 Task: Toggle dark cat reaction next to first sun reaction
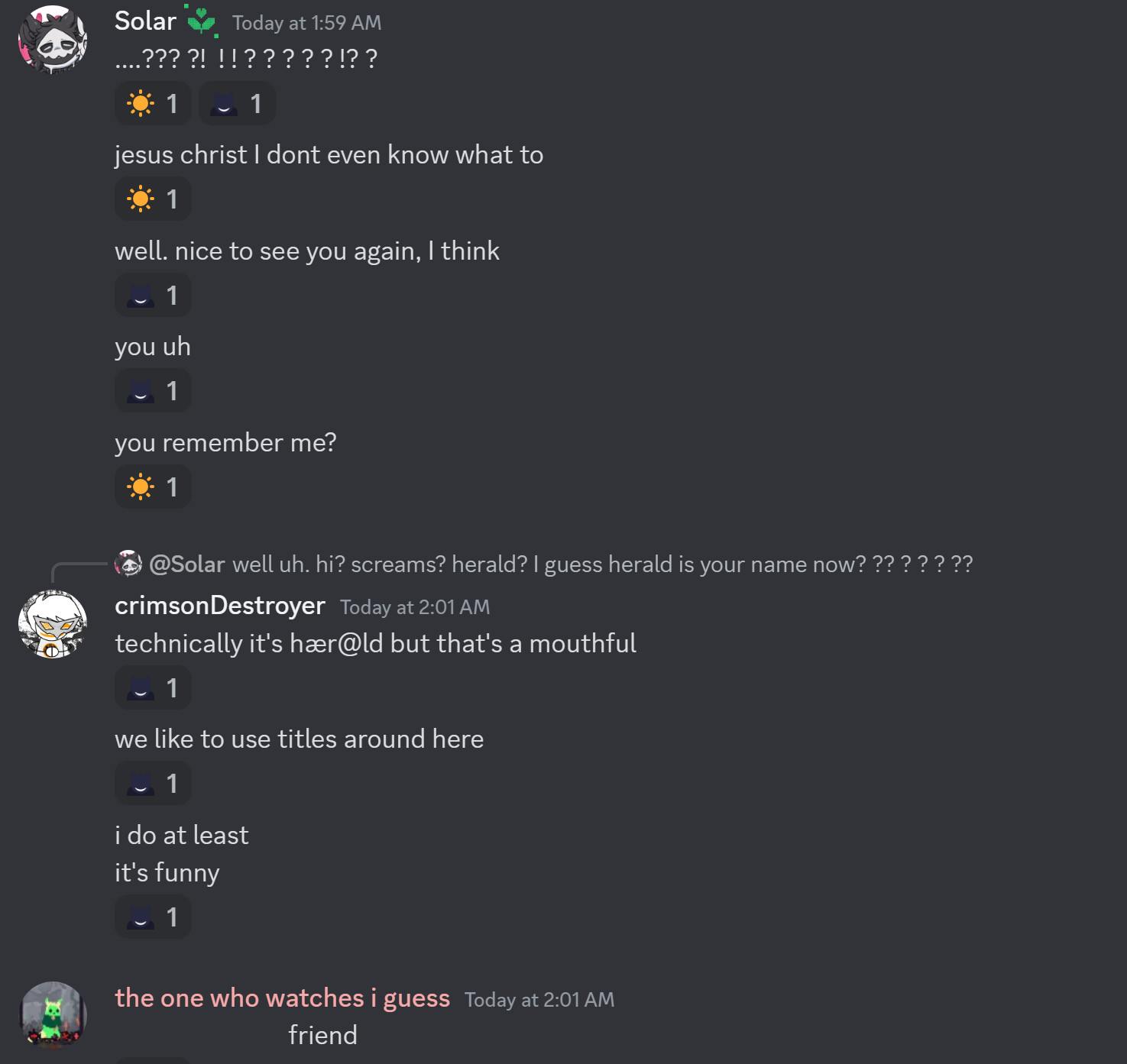(x=237, y=103)
